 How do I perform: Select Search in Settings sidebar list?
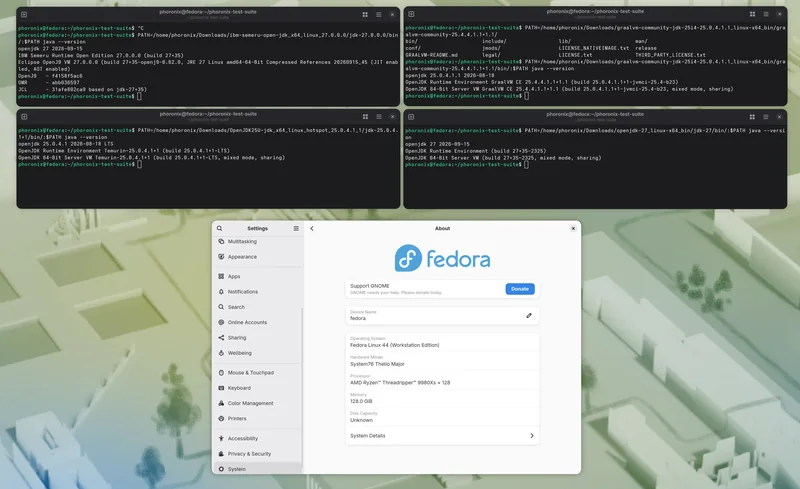point(258,307)
